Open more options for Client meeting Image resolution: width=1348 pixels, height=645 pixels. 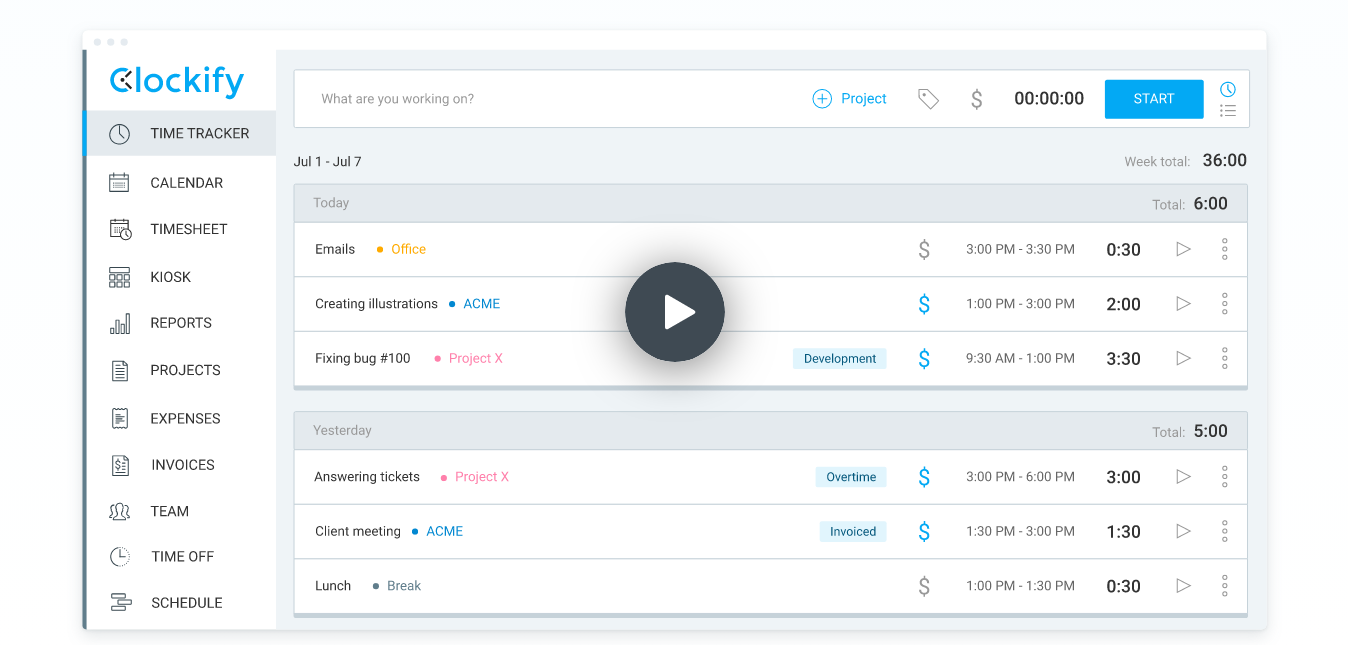tap(1225, 532)
